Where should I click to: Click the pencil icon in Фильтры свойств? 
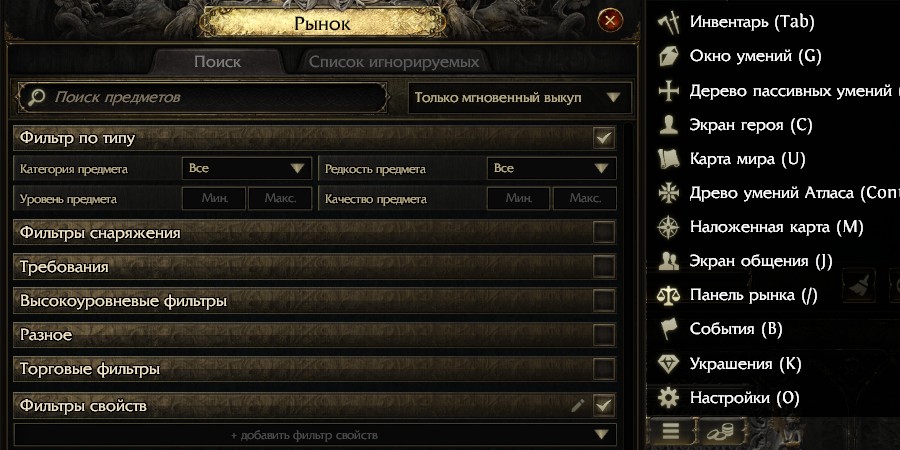[577, 405]
